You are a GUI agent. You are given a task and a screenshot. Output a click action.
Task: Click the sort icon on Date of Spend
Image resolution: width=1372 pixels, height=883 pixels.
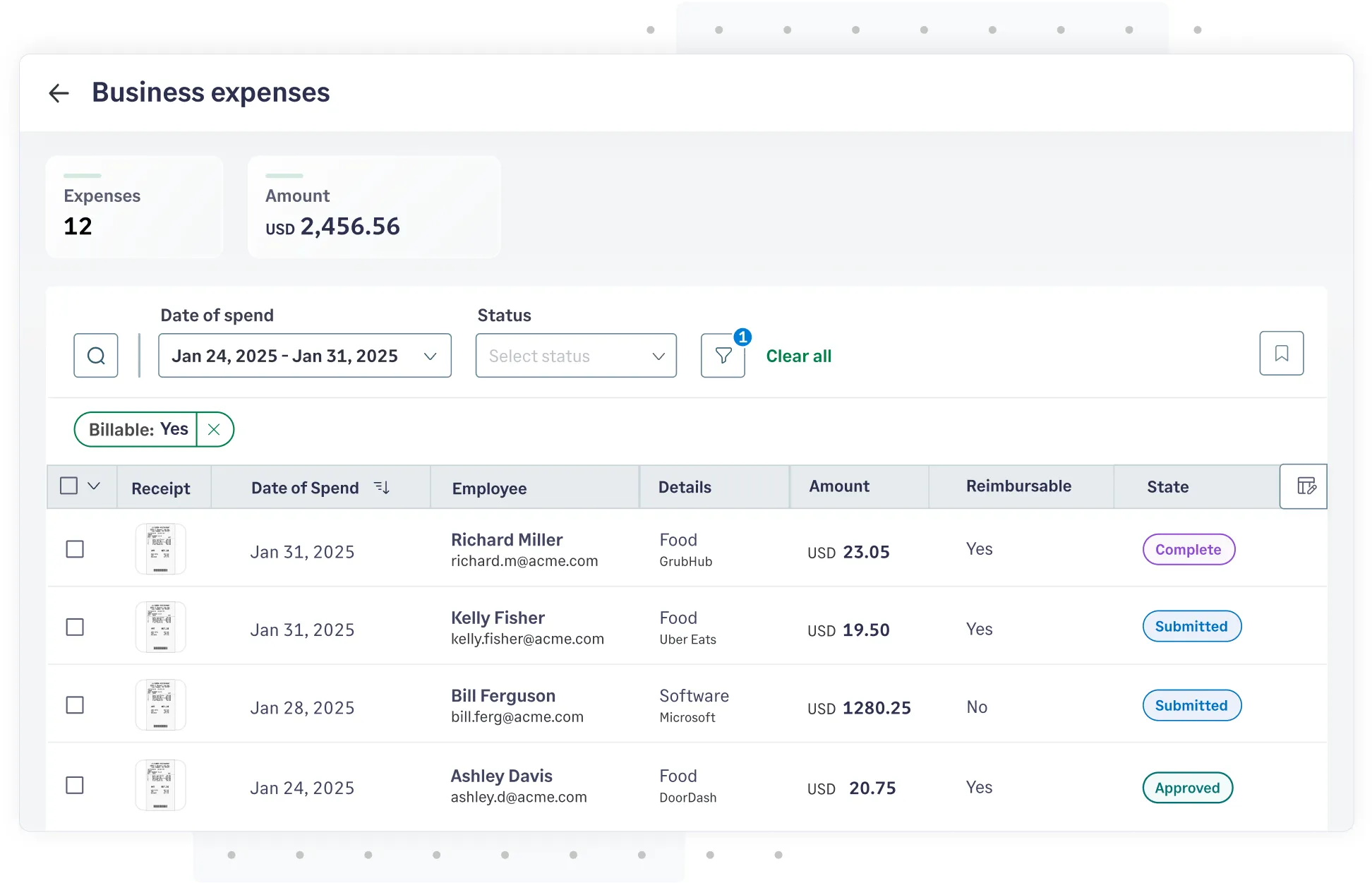[382, 486]
